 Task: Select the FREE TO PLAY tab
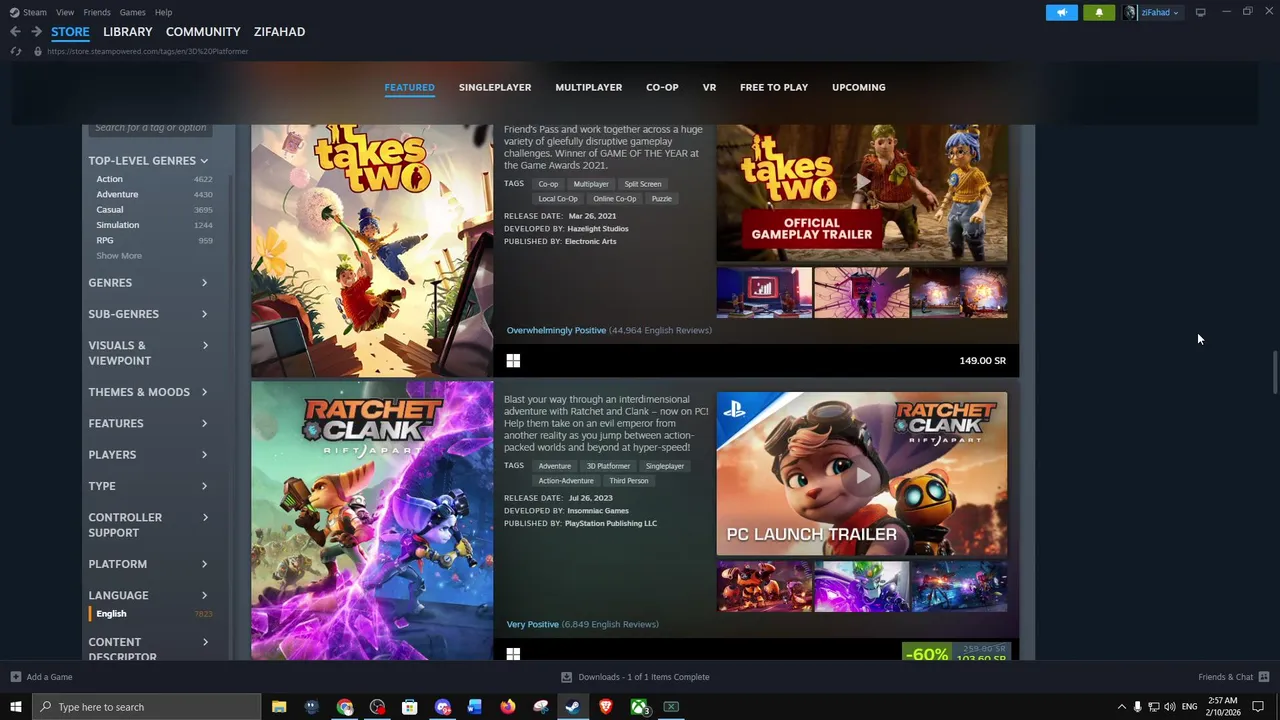click(774, 87)
